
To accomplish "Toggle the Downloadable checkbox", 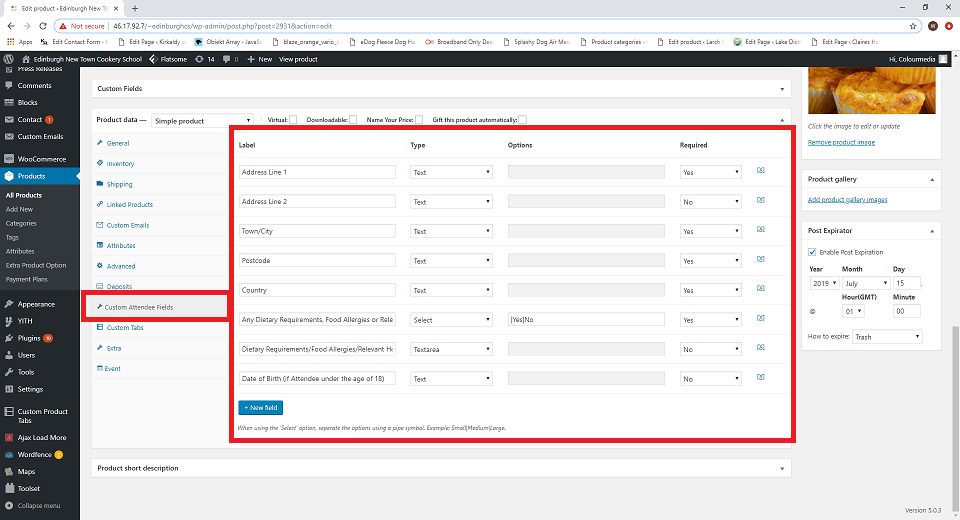I will (353, 120).
